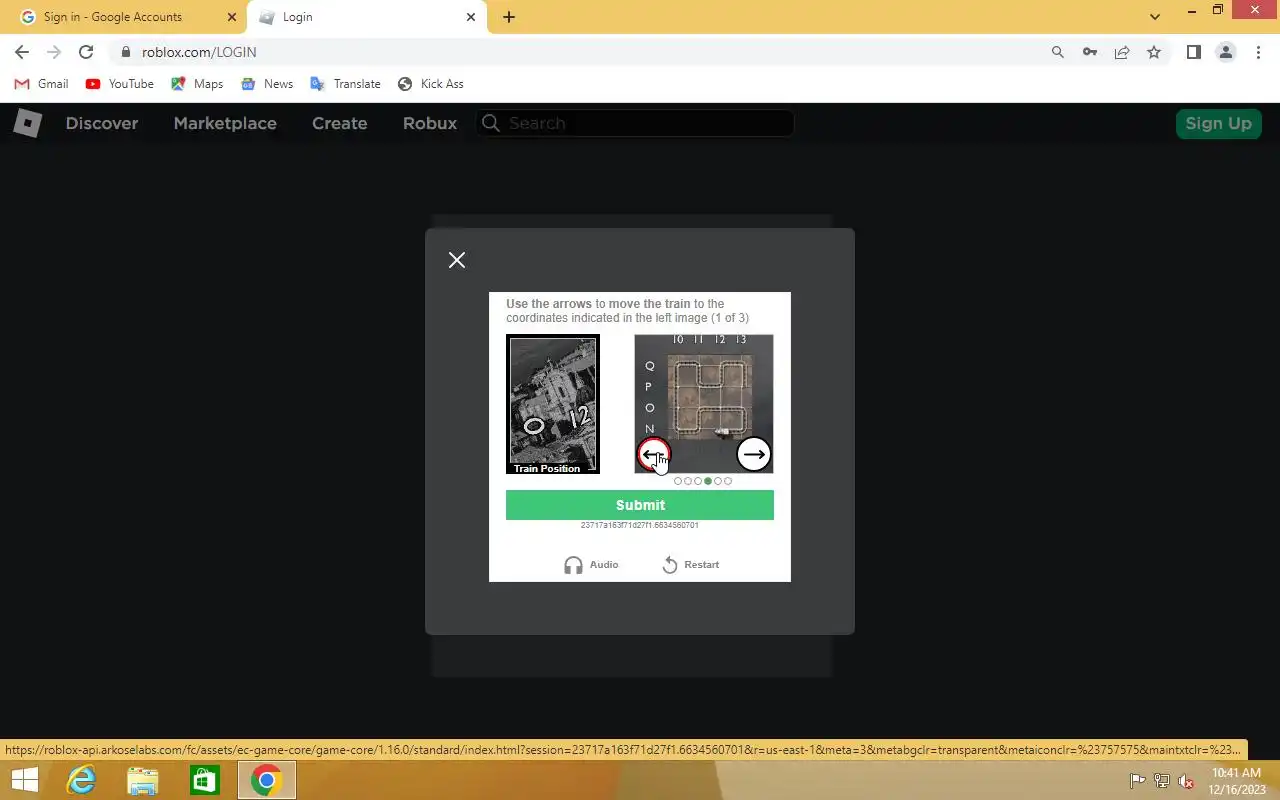1280x800 pixels.
Task: Open Maps bookmark
Action: (197, 84)
